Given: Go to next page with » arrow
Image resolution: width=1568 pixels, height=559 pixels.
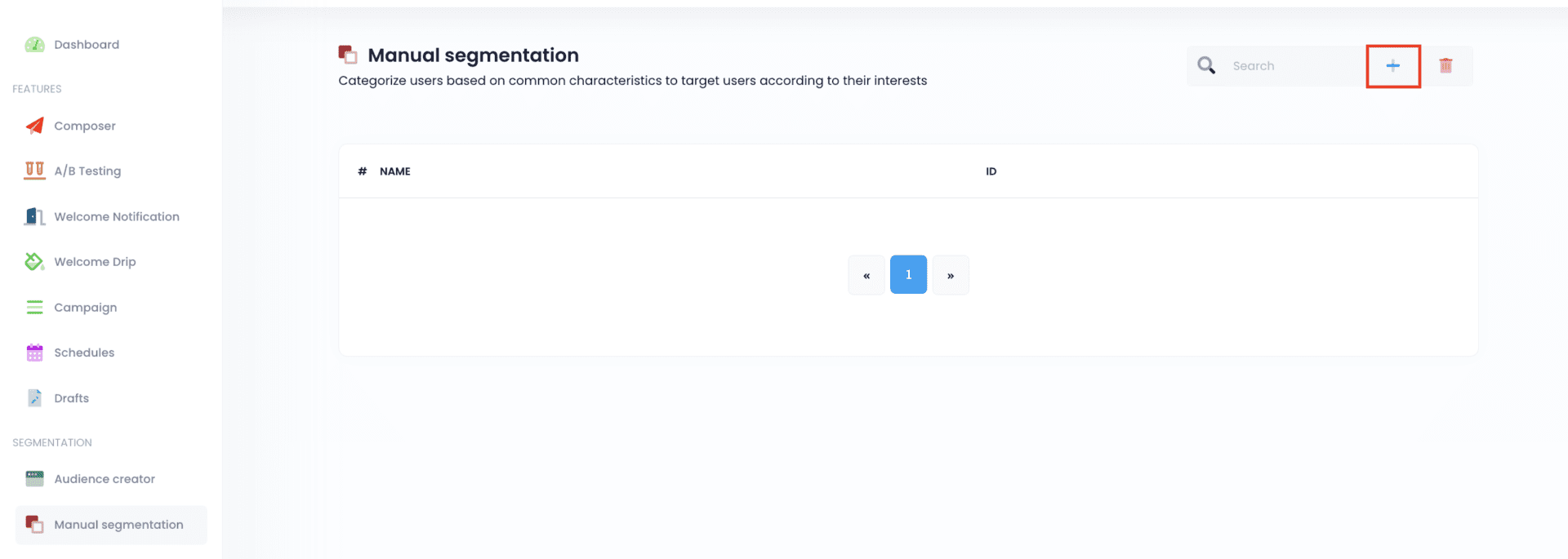Looking at the screenshot, I should coord(951,275).
